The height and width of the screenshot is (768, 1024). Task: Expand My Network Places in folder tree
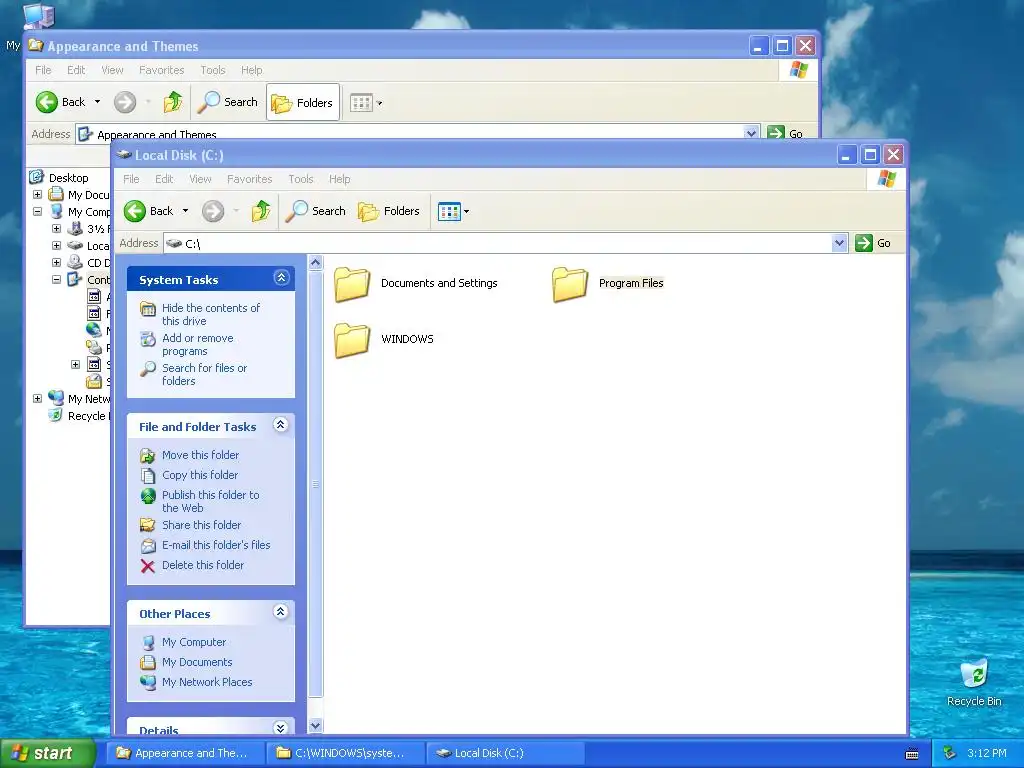(38, 398)
